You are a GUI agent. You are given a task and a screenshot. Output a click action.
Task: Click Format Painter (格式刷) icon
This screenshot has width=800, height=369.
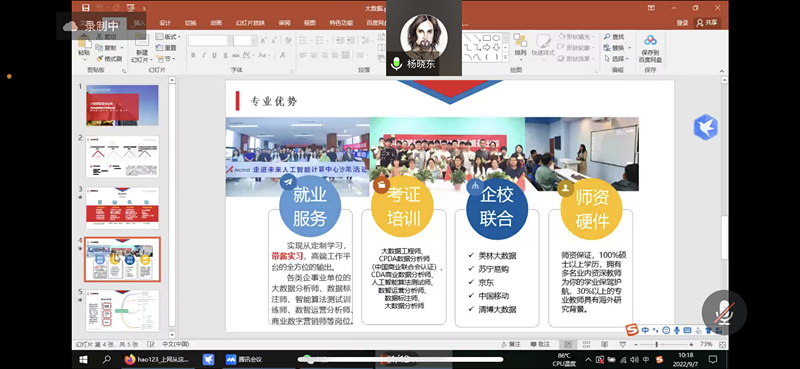109,59
